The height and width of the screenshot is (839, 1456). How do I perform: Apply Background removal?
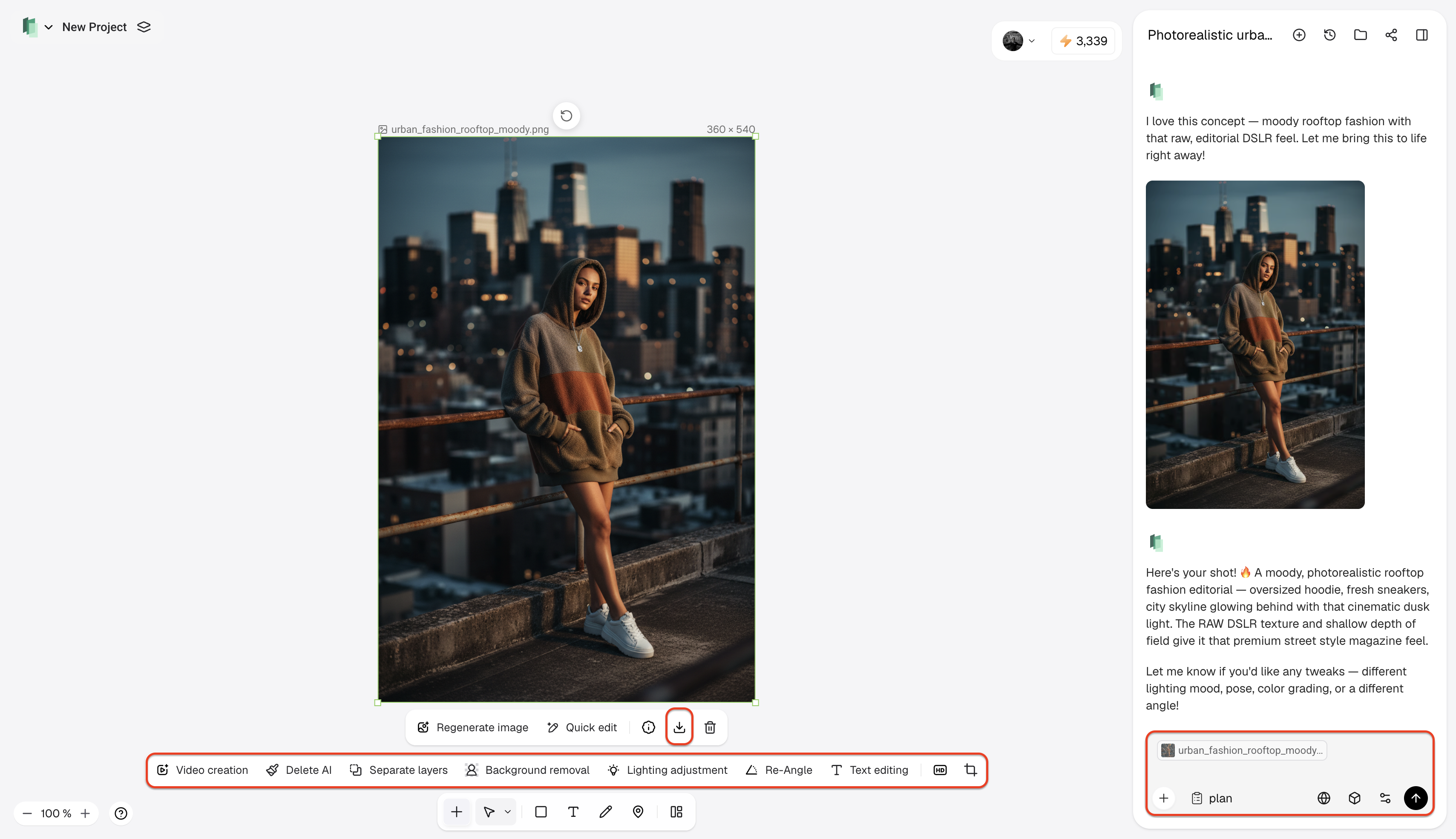(527, 770)
